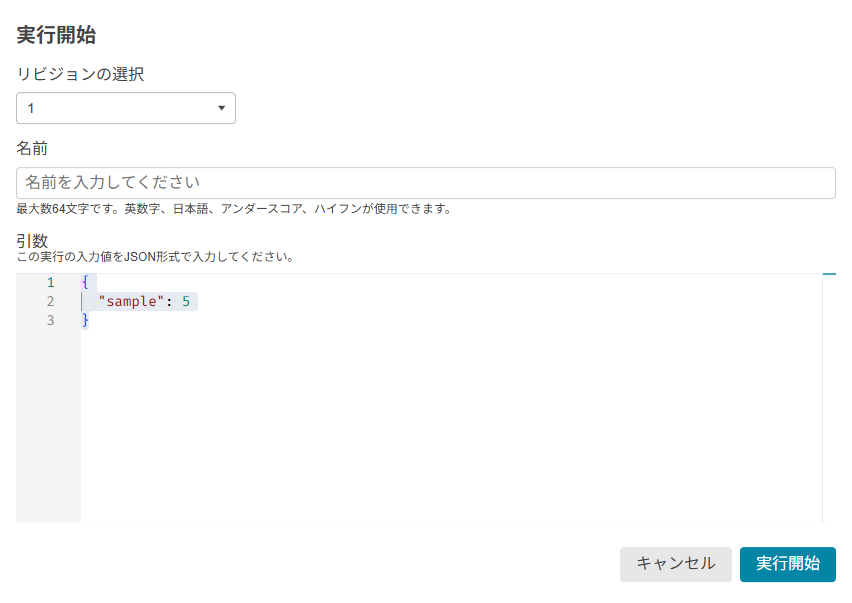Click the キャンセル button
Viewport: 852px width, 603px height.
tap(675, 564)
